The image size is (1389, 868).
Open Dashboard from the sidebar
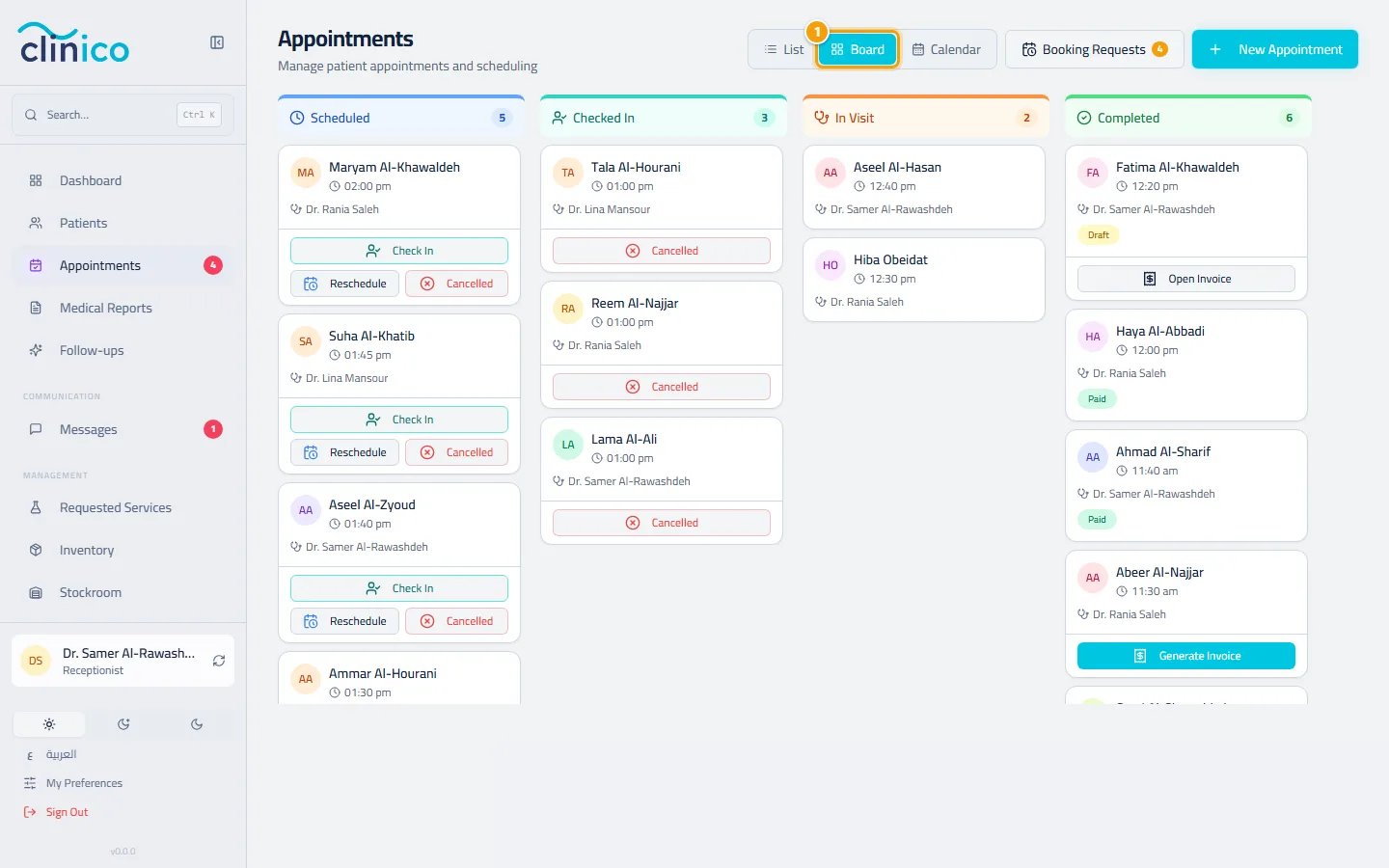pos(123,180)
